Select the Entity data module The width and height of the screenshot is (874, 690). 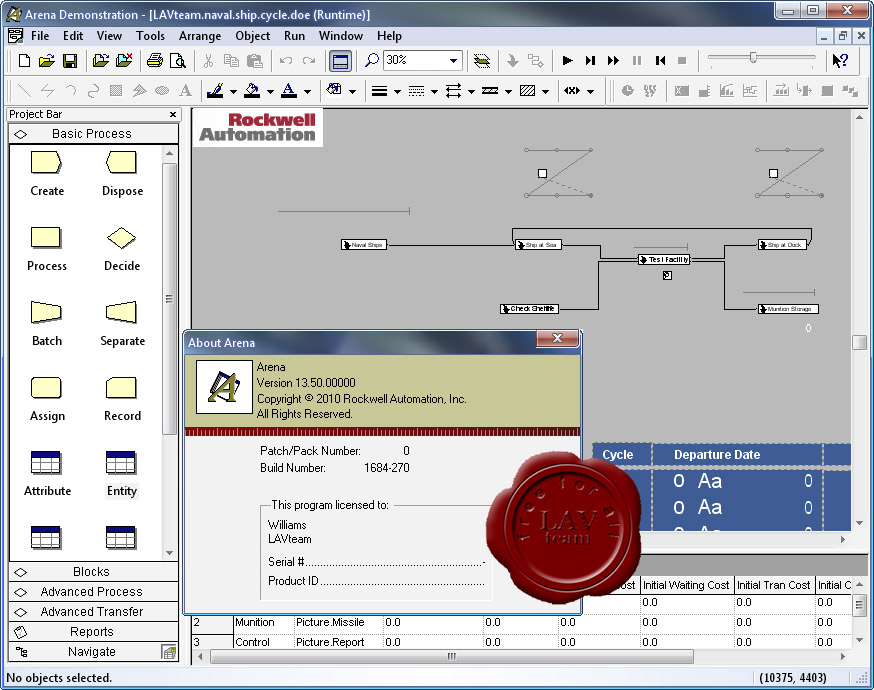tap(122, 474)
